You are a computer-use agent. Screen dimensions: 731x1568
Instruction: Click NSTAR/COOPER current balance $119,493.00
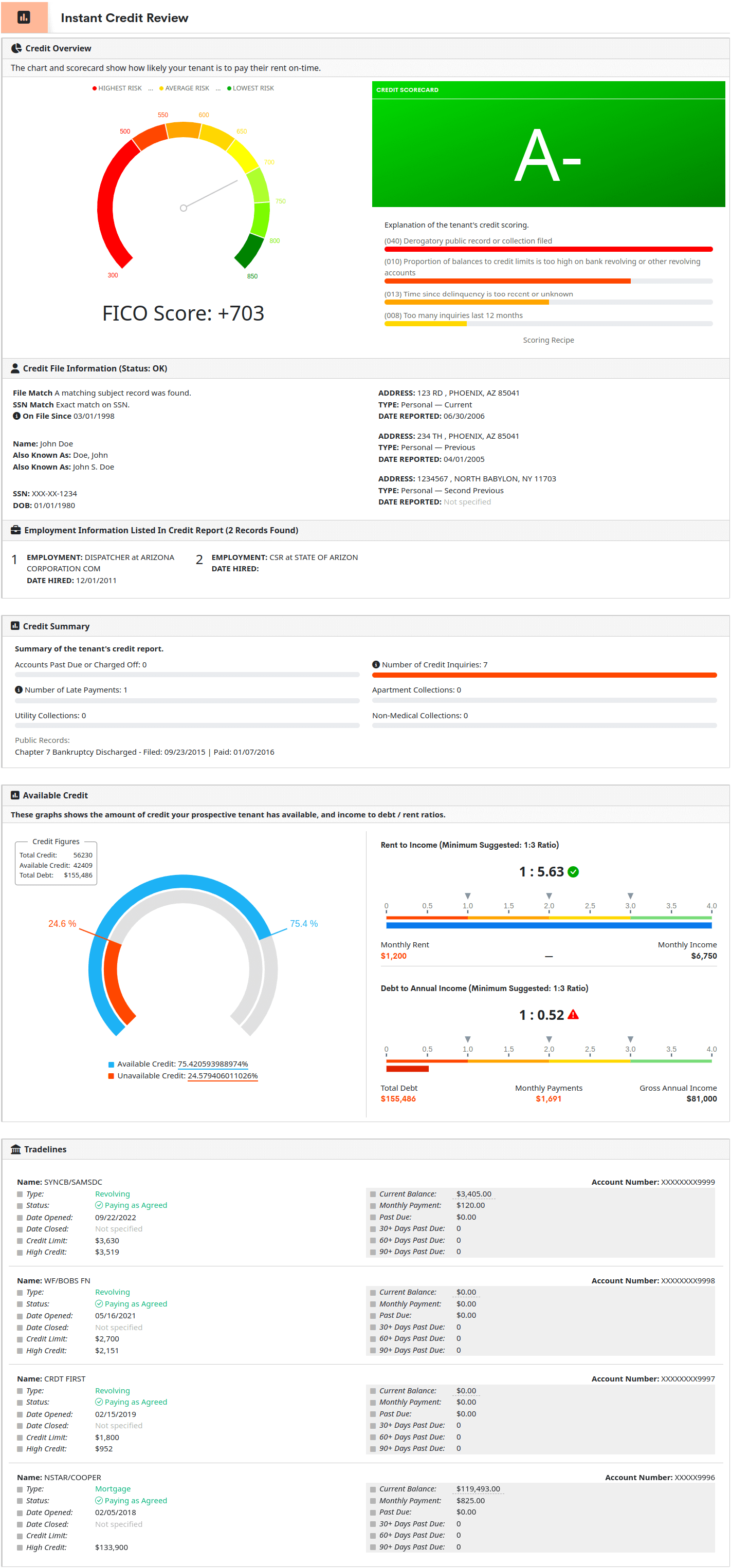click(478, 1489)
